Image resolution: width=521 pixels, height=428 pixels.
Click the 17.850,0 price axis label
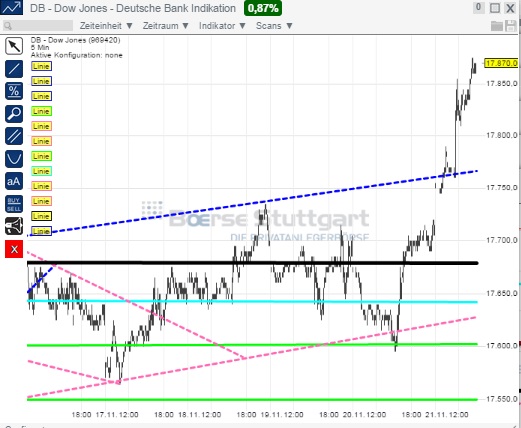click(x=502, y=83)
